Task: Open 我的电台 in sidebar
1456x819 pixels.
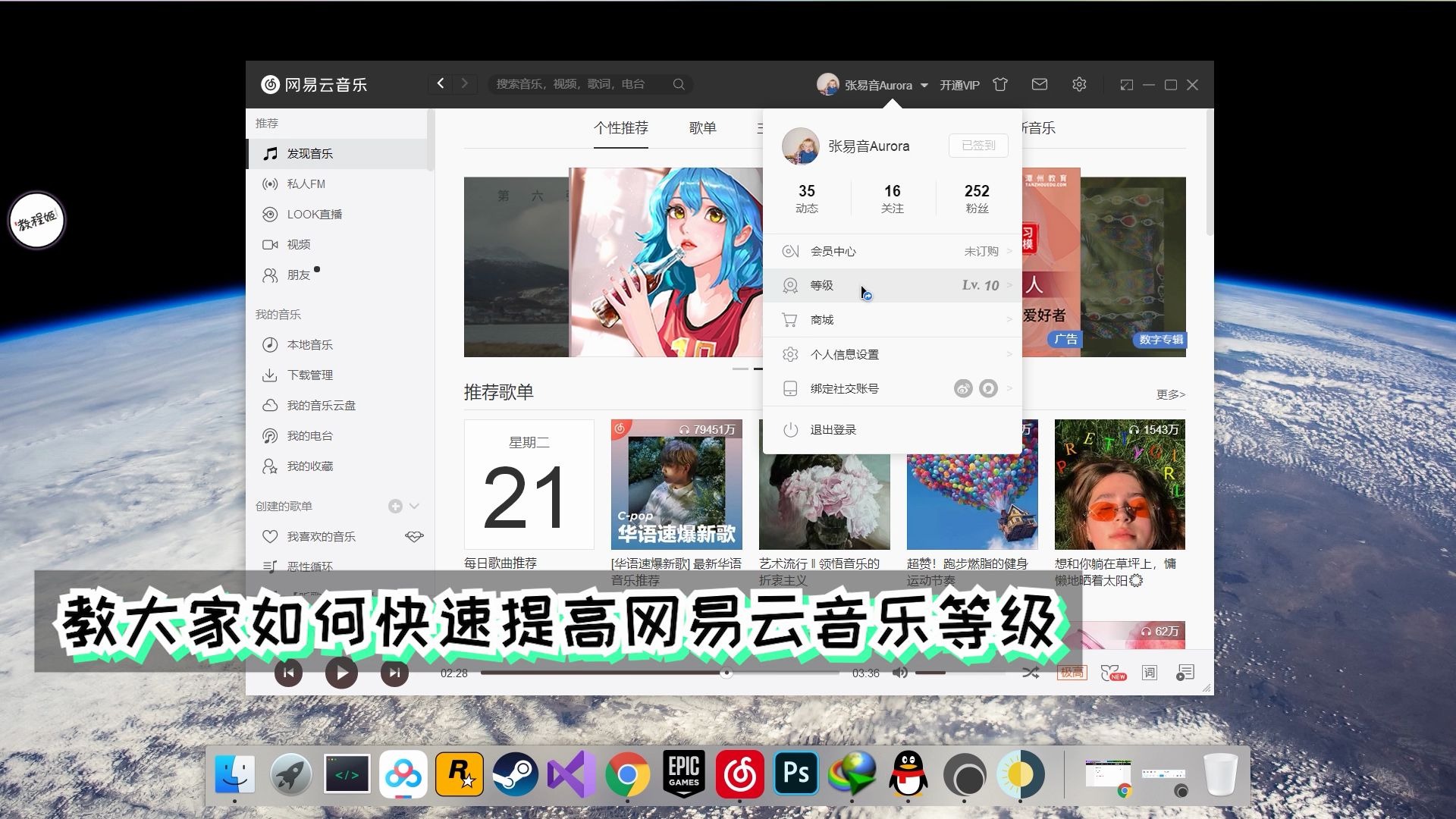Action: (x=338, y=435)
